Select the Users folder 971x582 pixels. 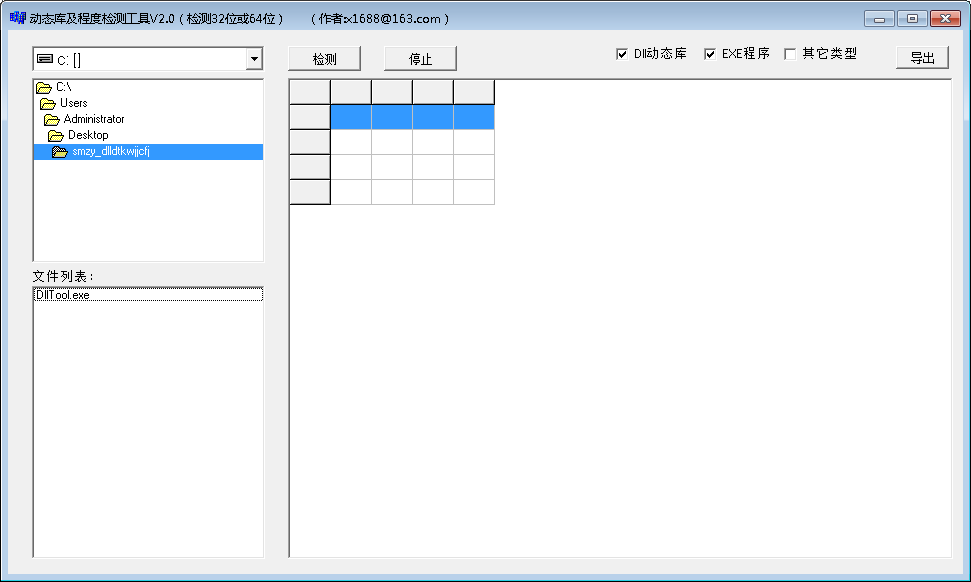click(x=148, y=103)
